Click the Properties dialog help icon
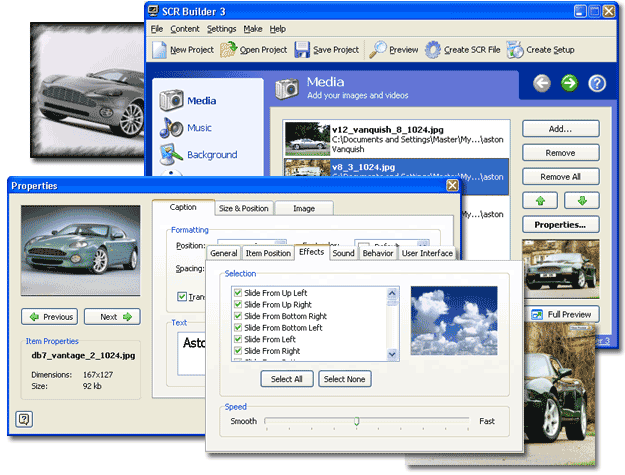 coord(24,419)
